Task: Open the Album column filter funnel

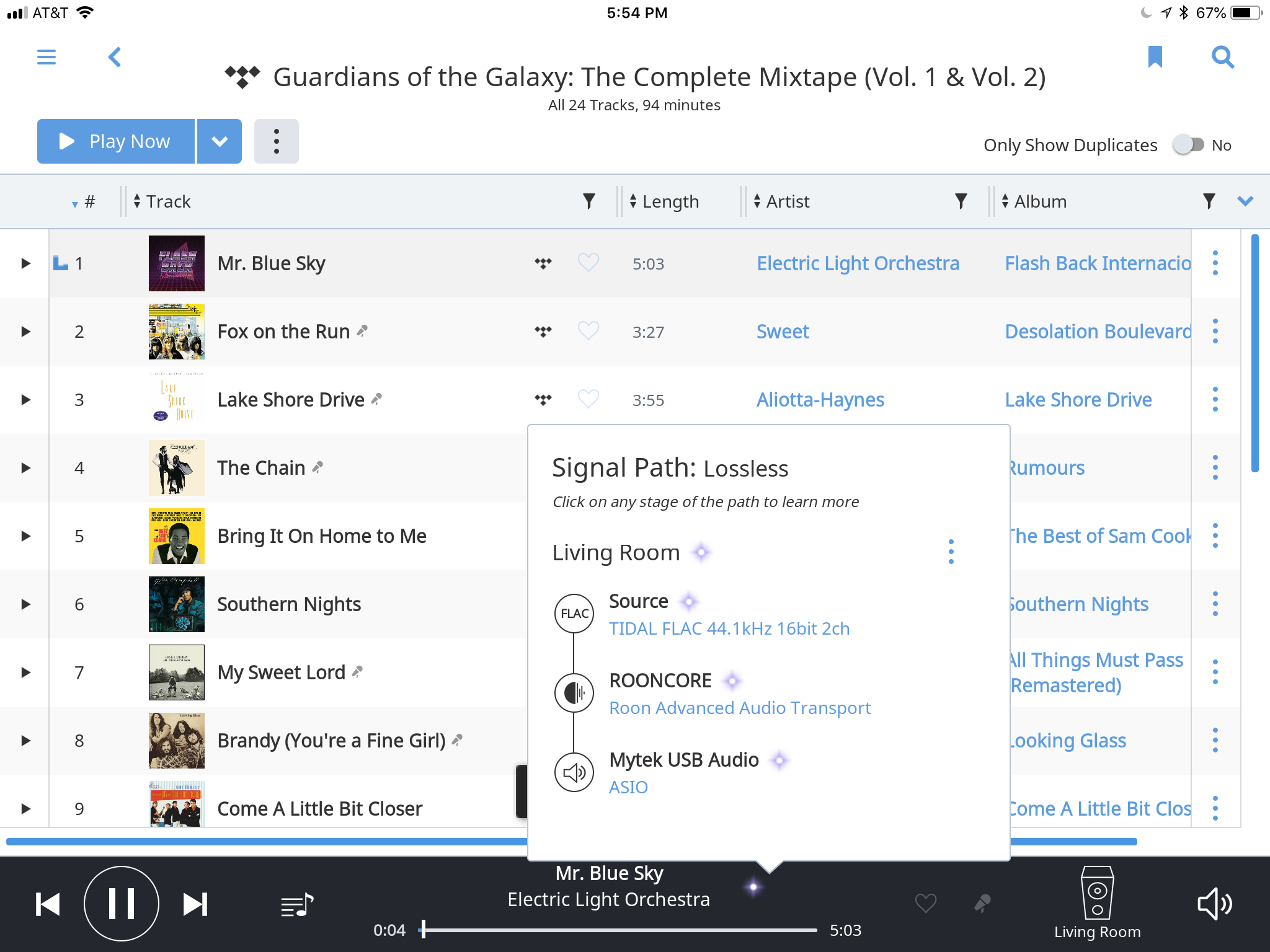Action: point(1209,201)
